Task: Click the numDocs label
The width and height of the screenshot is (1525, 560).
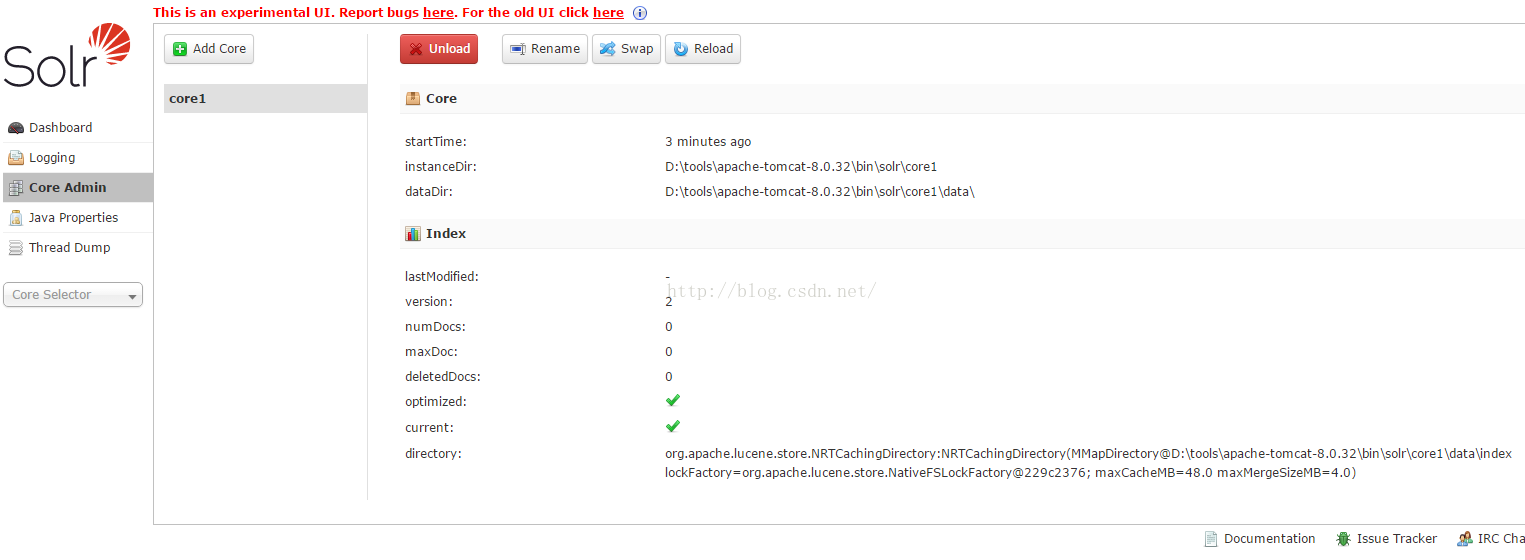Action: pyautogui.click(x=435, y=327)
